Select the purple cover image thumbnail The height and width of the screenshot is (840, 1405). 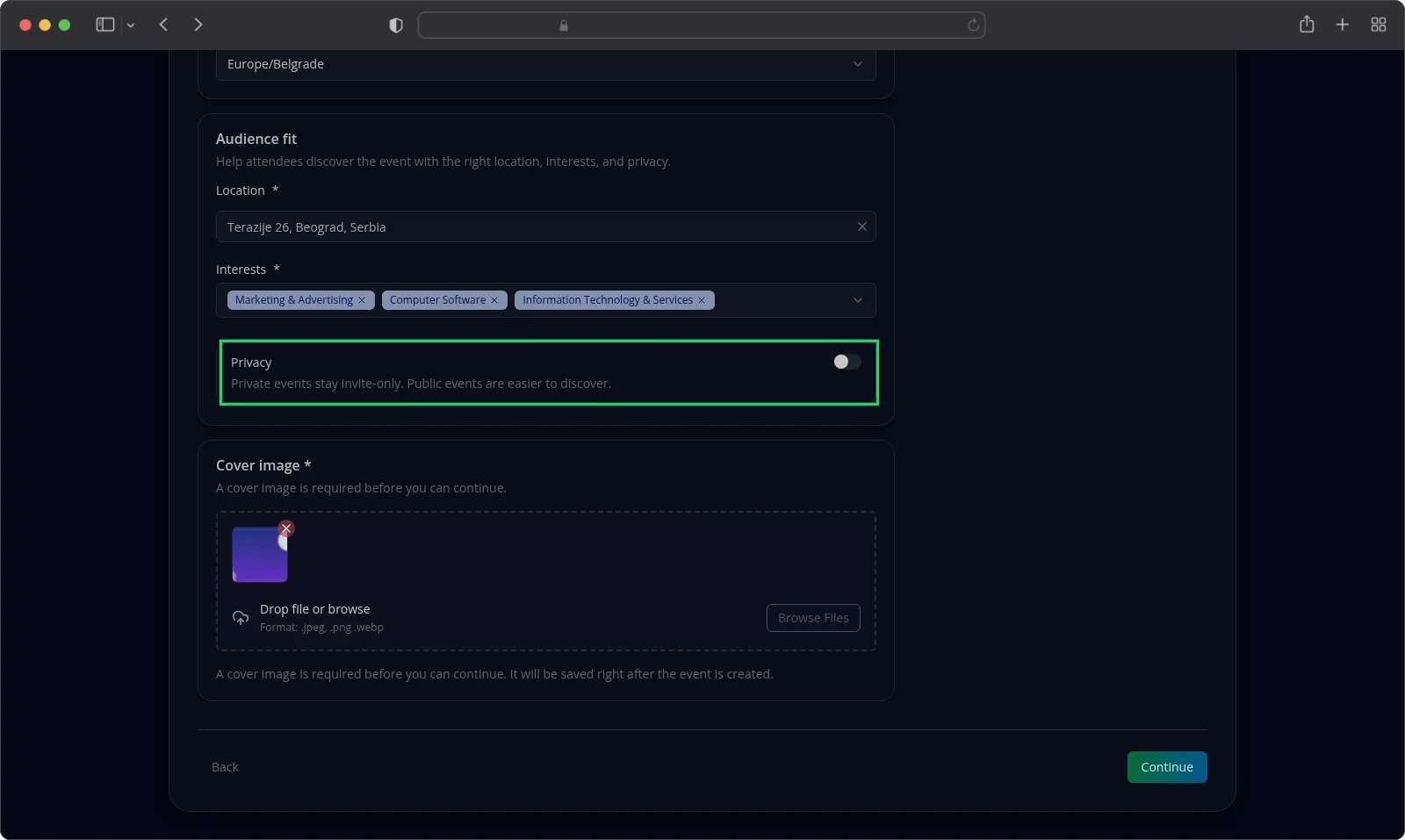260,555
